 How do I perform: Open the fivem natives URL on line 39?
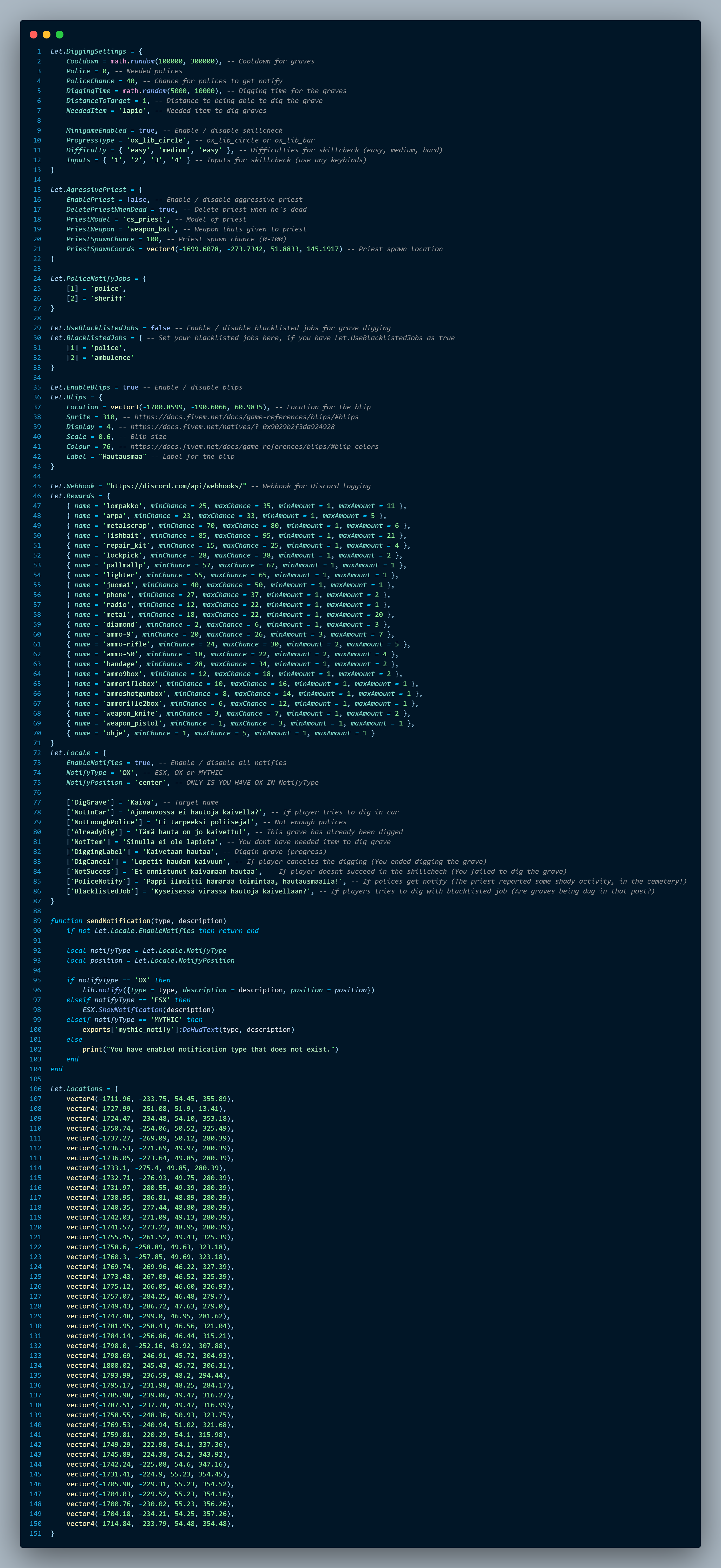tap(232, 427)
